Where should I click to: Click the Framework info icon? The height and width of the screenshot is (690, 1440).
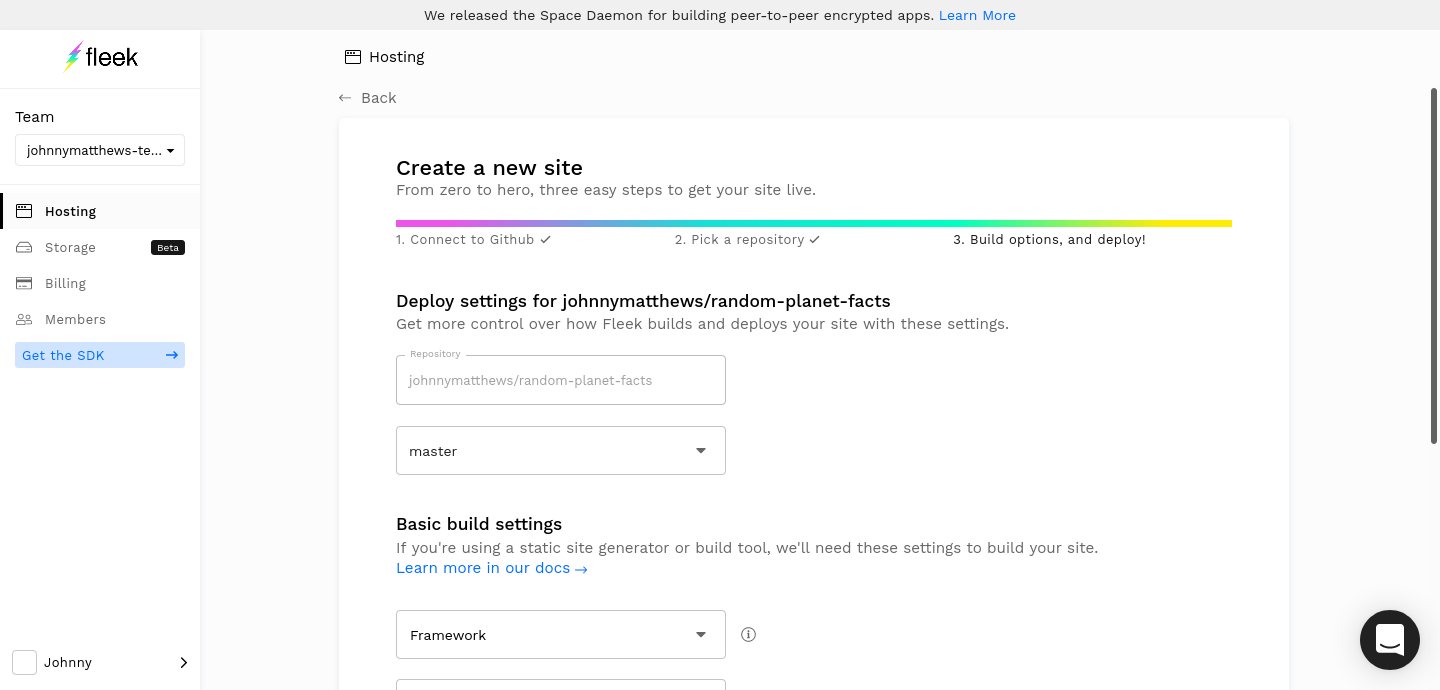748,634
